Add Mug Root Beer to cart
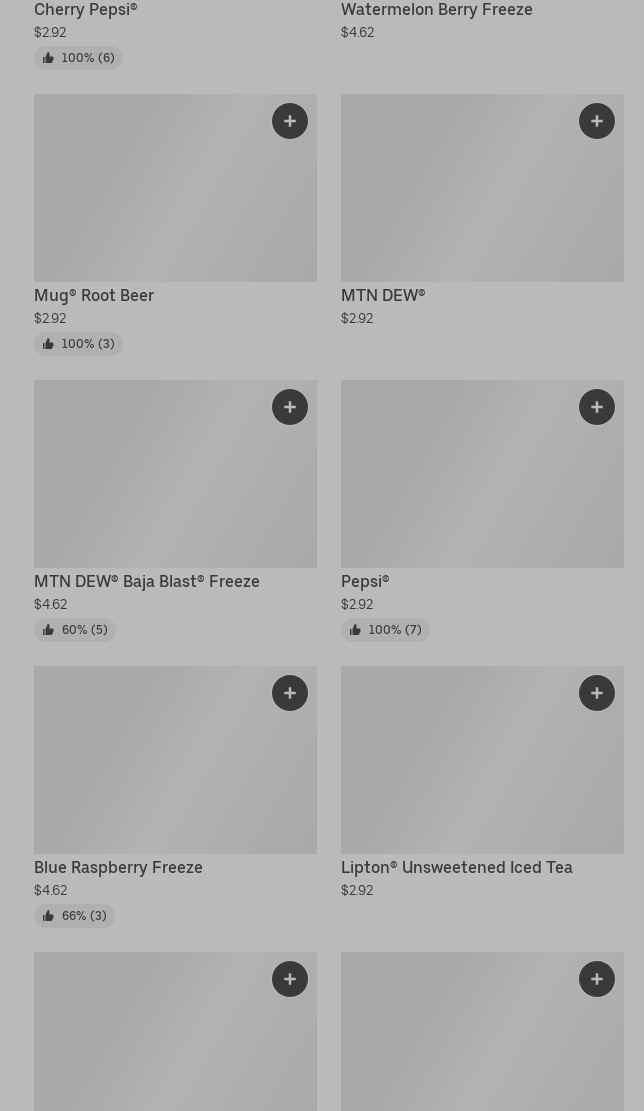The width and height of the screenshot is (644, 1111). [x=290, y=121]
